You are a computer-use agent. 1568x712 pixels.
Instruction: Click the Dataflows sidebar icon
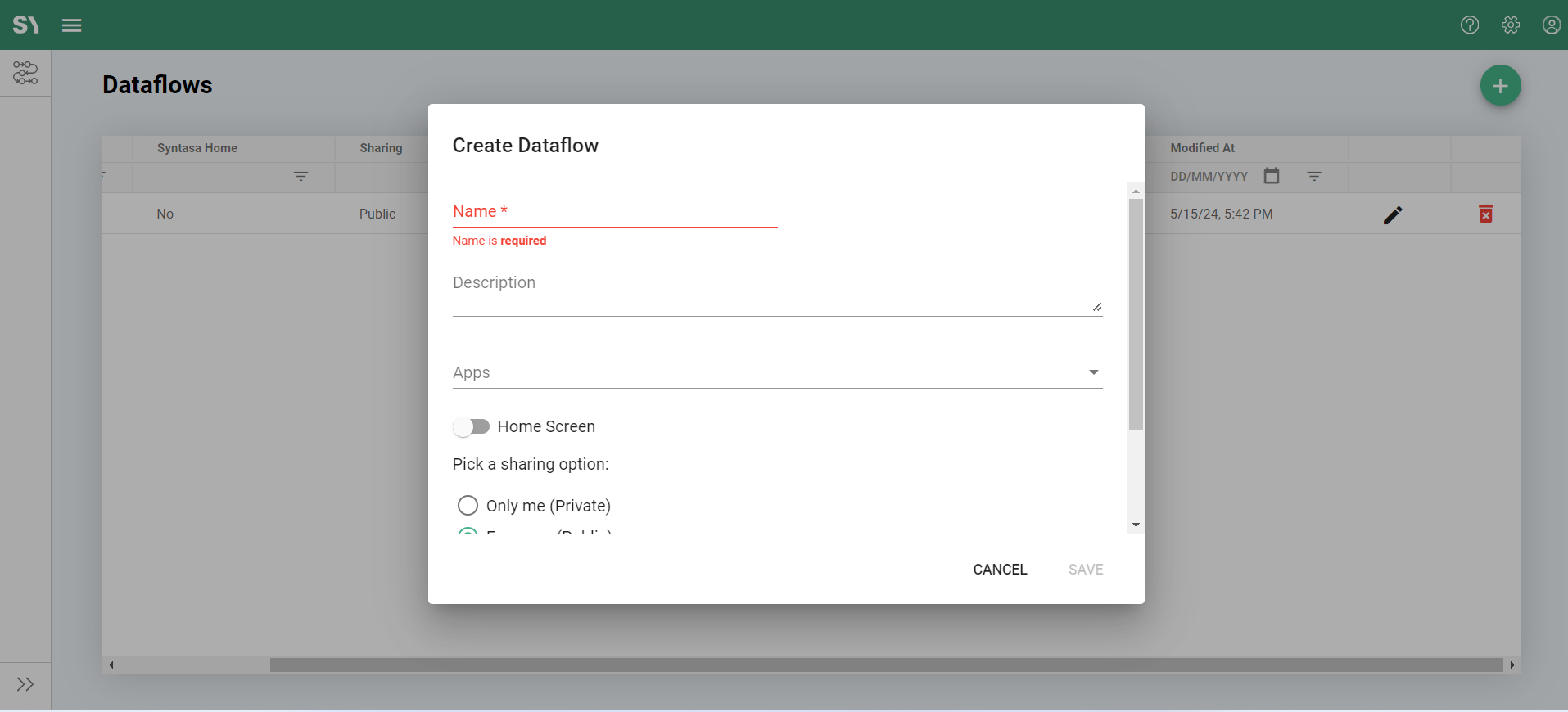click(x=25, y=74)
